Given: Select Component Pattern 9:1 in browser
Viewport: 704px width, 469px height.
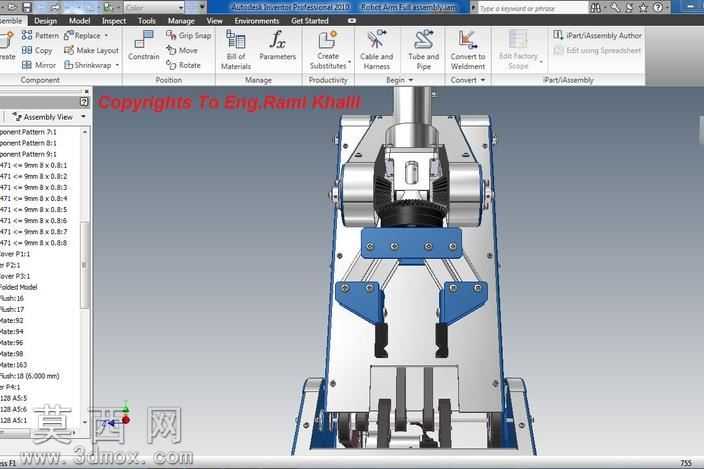Looking at the screenshot, I should 28,154.
